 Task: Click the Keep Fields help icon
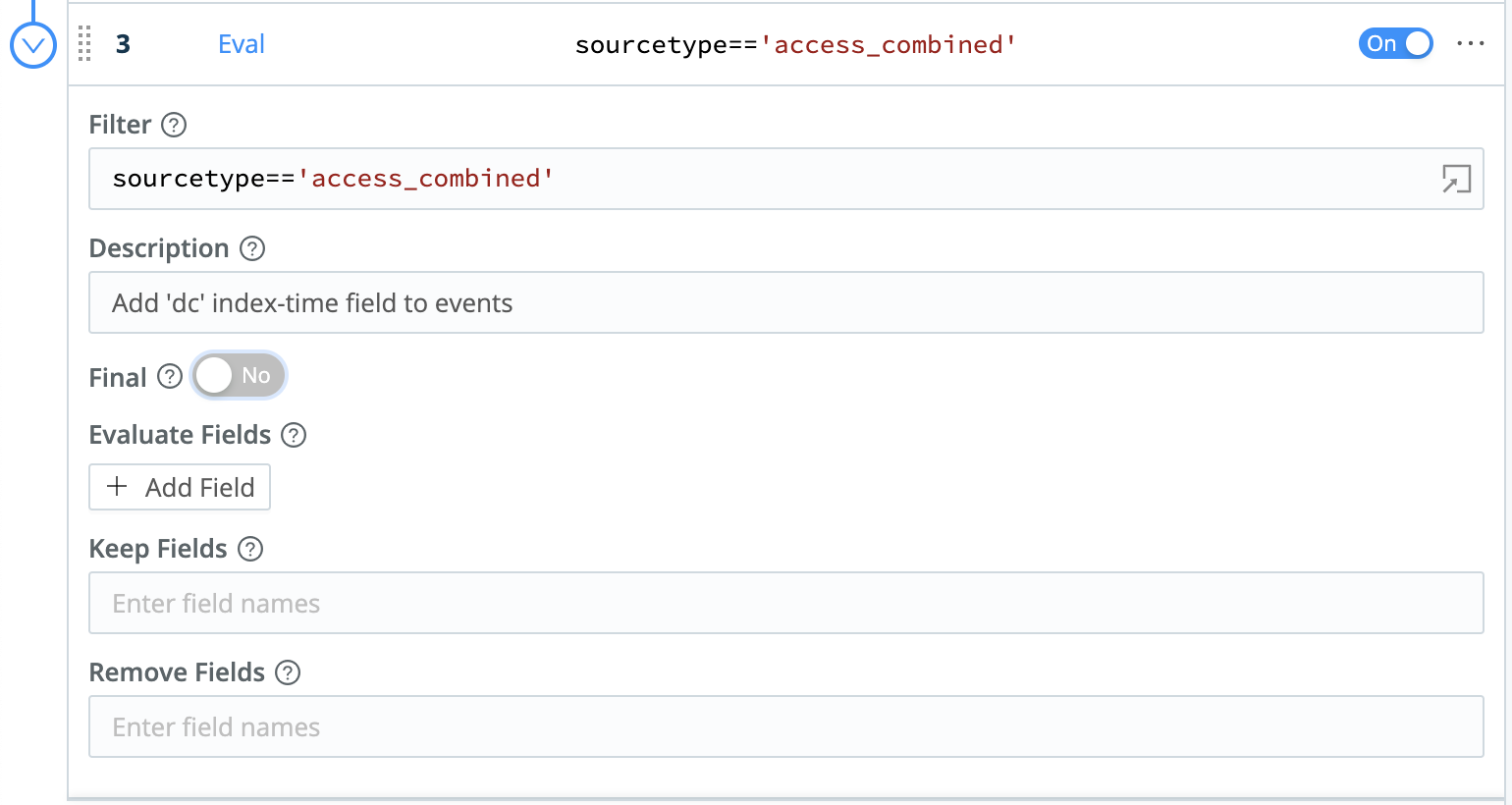[x=250, y=550]
